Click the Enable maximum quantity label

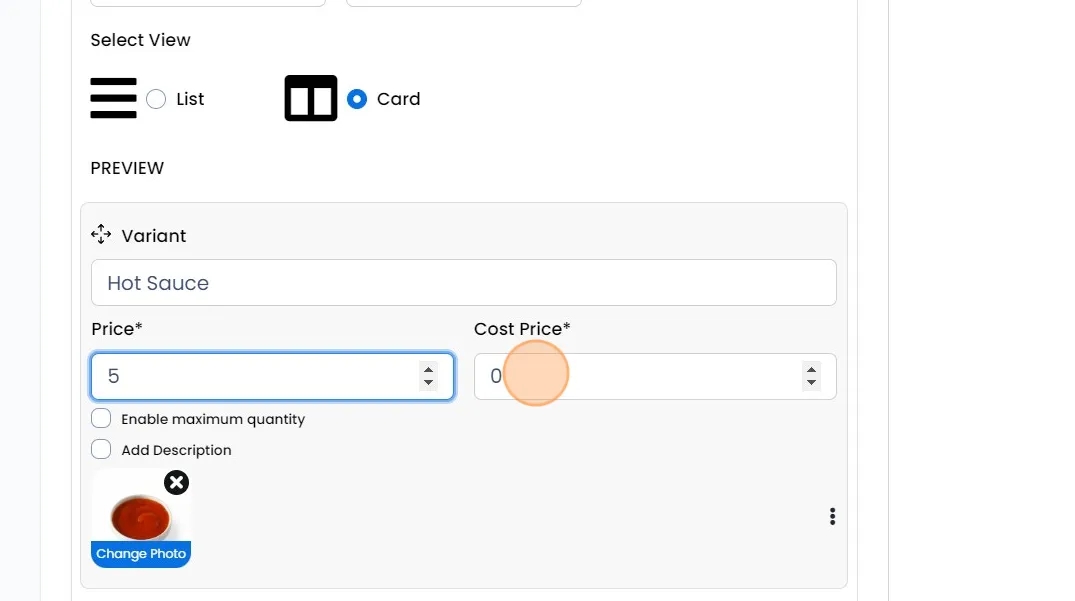pos(213,419)
